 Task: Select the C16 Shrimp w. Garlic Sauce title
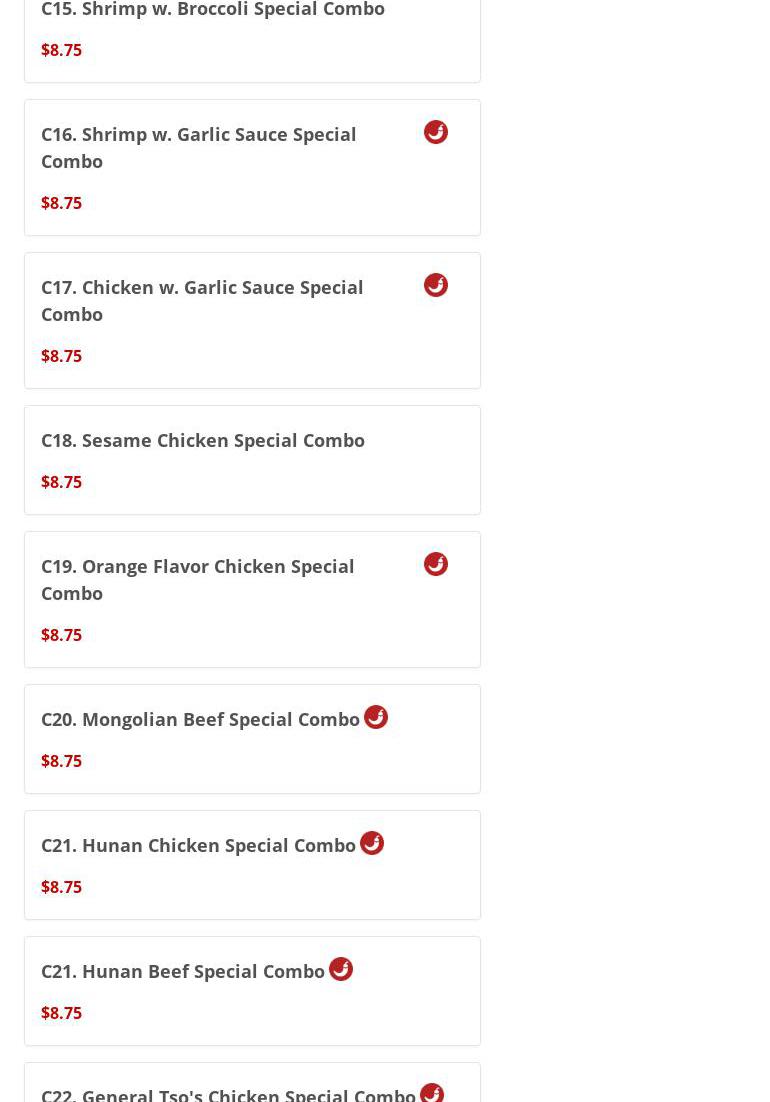(x=198, y=147)
